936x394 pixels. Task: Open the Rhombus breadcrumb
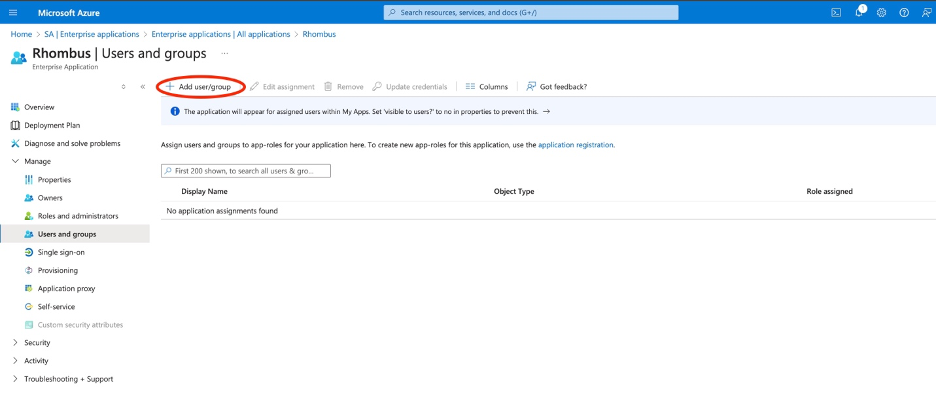(x=319, y=34)
